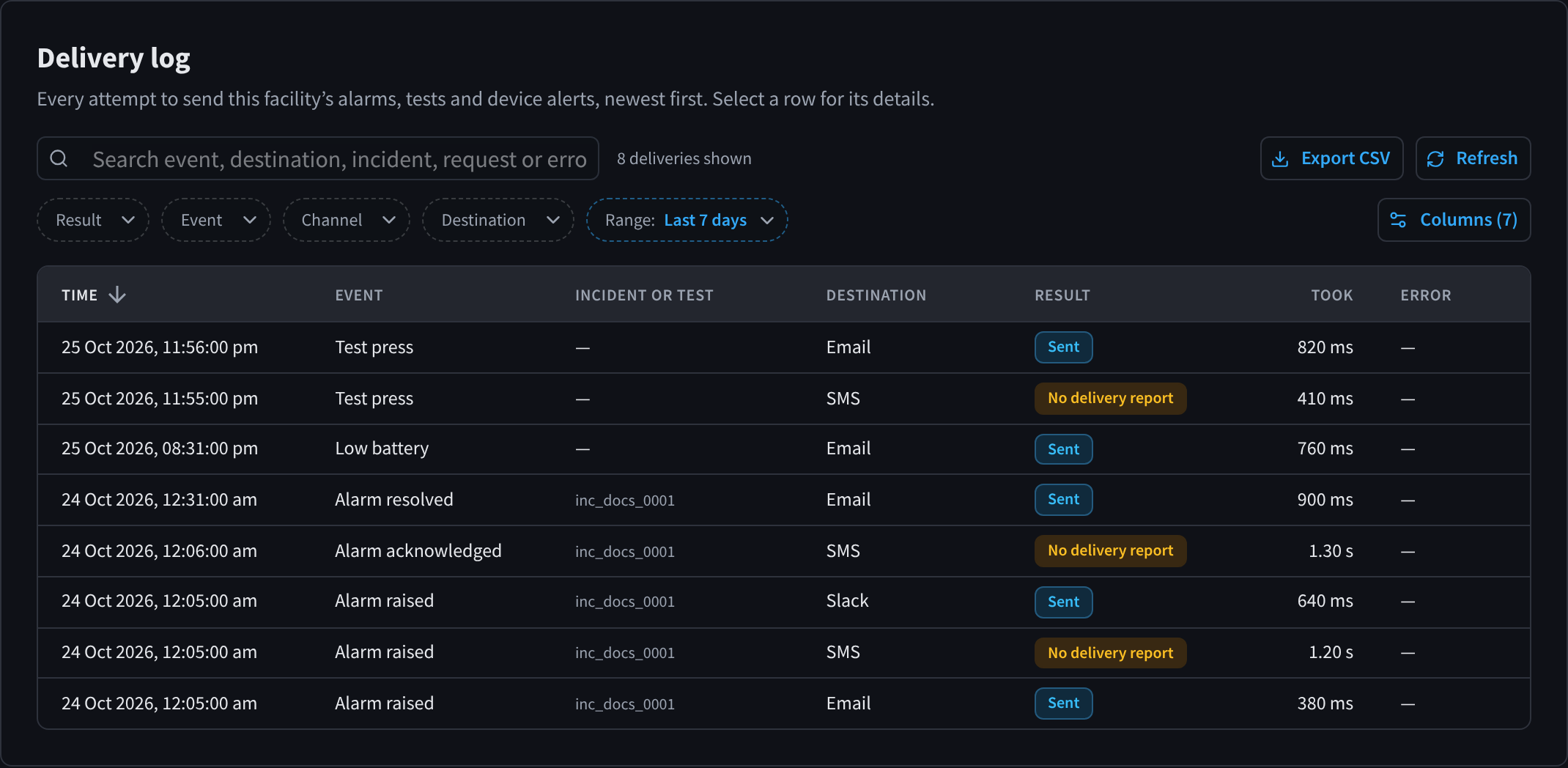Viewport: 1568px width, 768px height.
Task: Click the TOOK column header
Action: pos(1332,295)
